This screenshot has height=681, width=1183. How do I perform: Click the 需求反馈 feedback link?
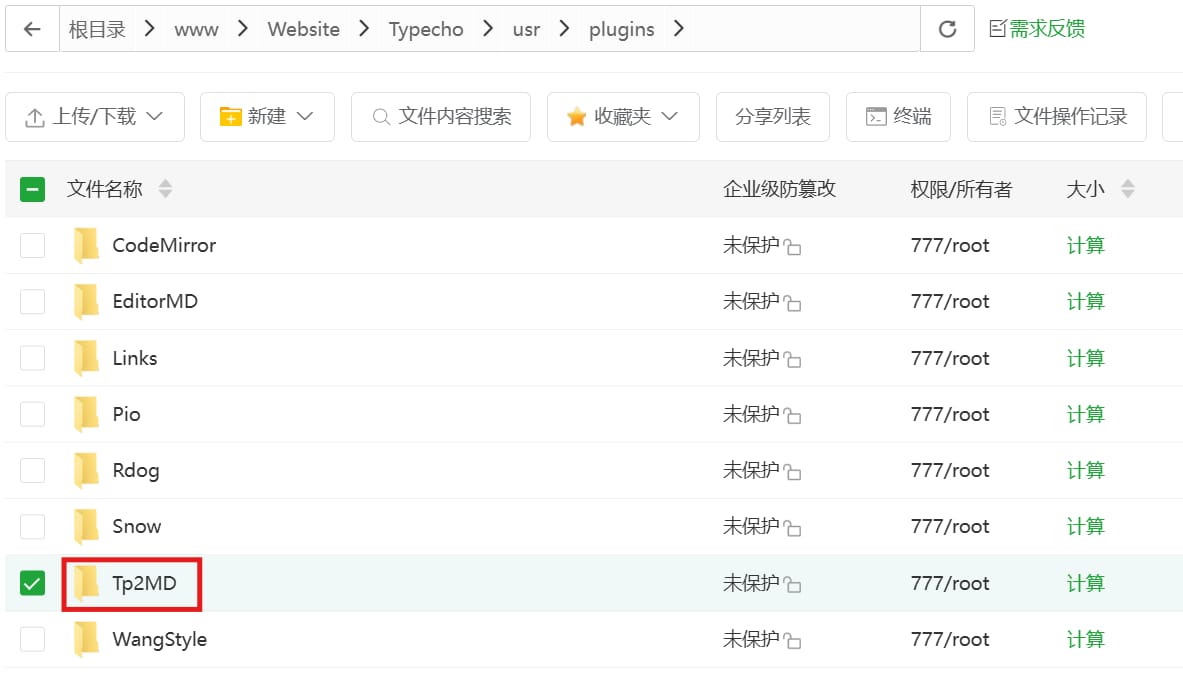(1037, 29)
